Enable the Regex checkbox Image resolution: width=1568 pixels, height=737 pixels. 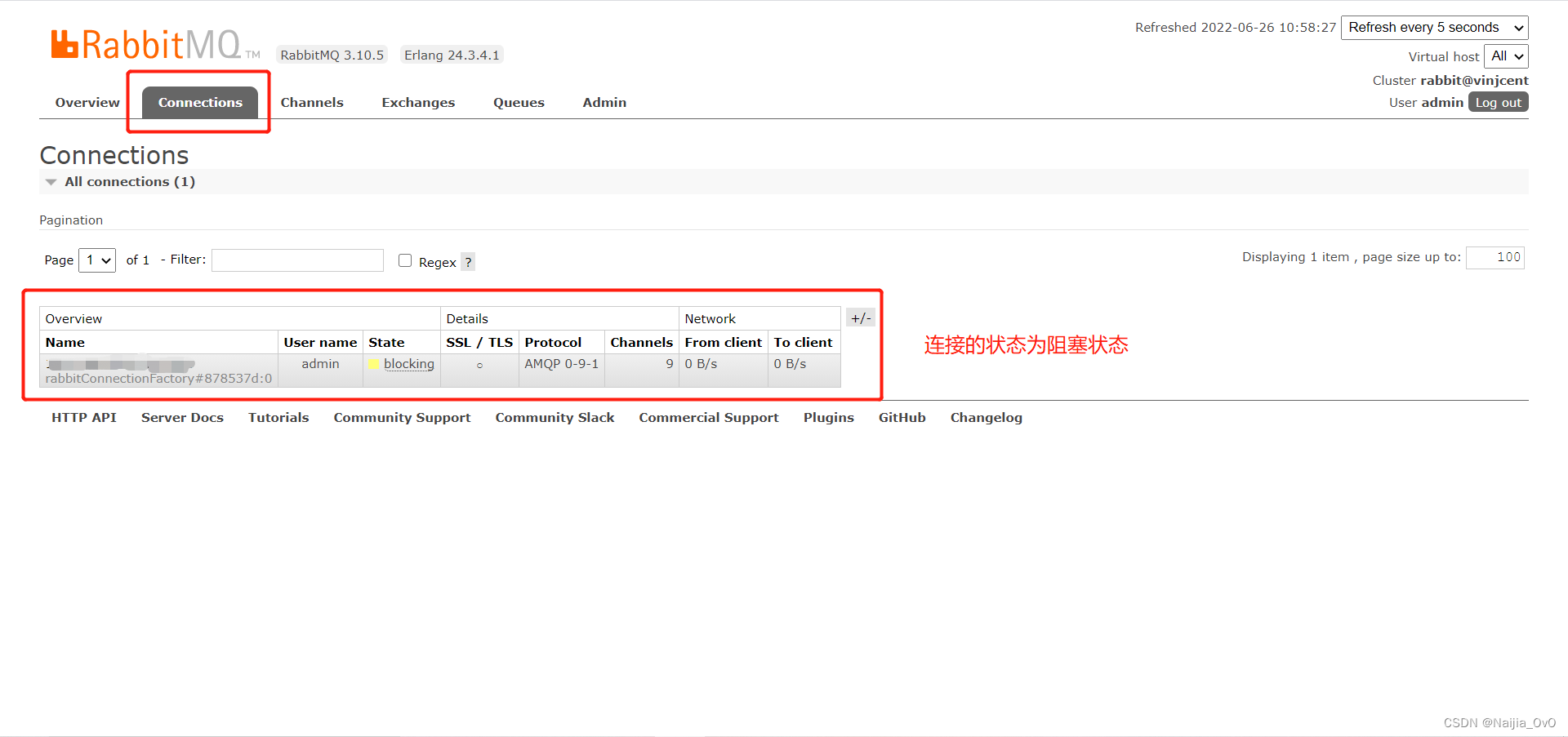(405, 260)
